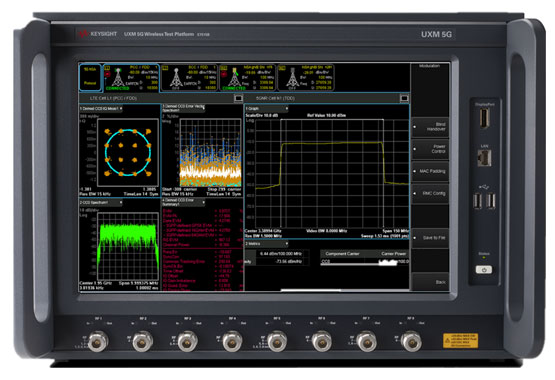Viewport: 555px width, 380px height.
Task: Tap the power button on the front panel
Action: [484, 270]
